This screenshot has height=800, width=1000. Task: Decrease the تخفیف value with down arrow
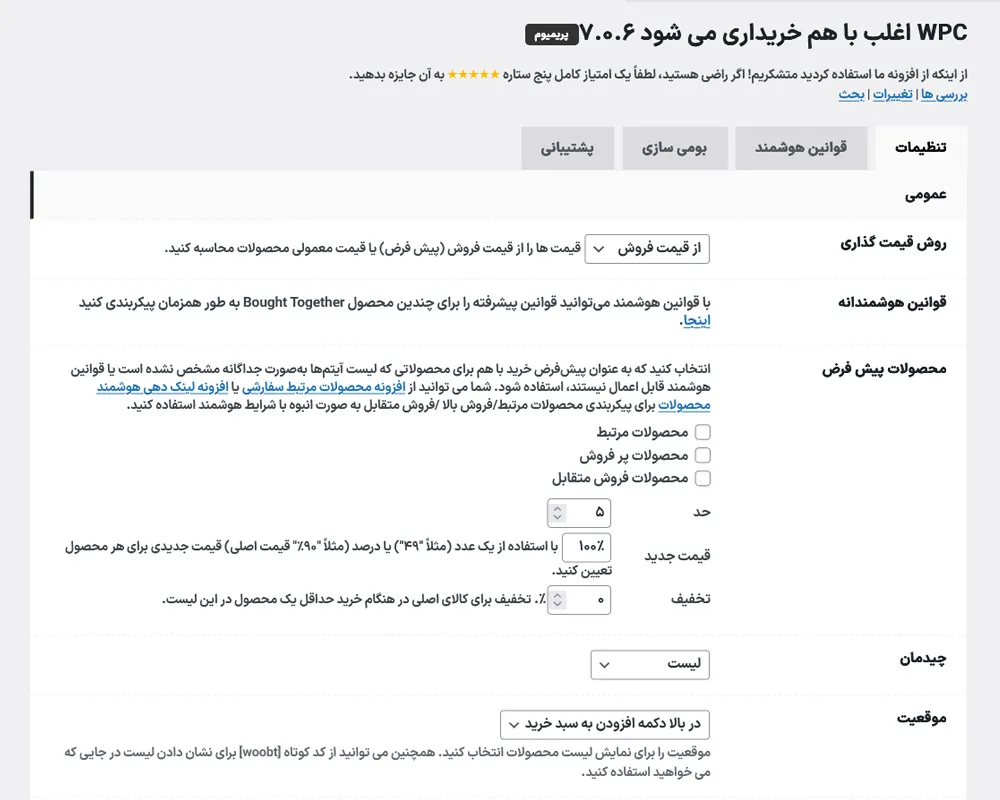click(x=558, y=604)
